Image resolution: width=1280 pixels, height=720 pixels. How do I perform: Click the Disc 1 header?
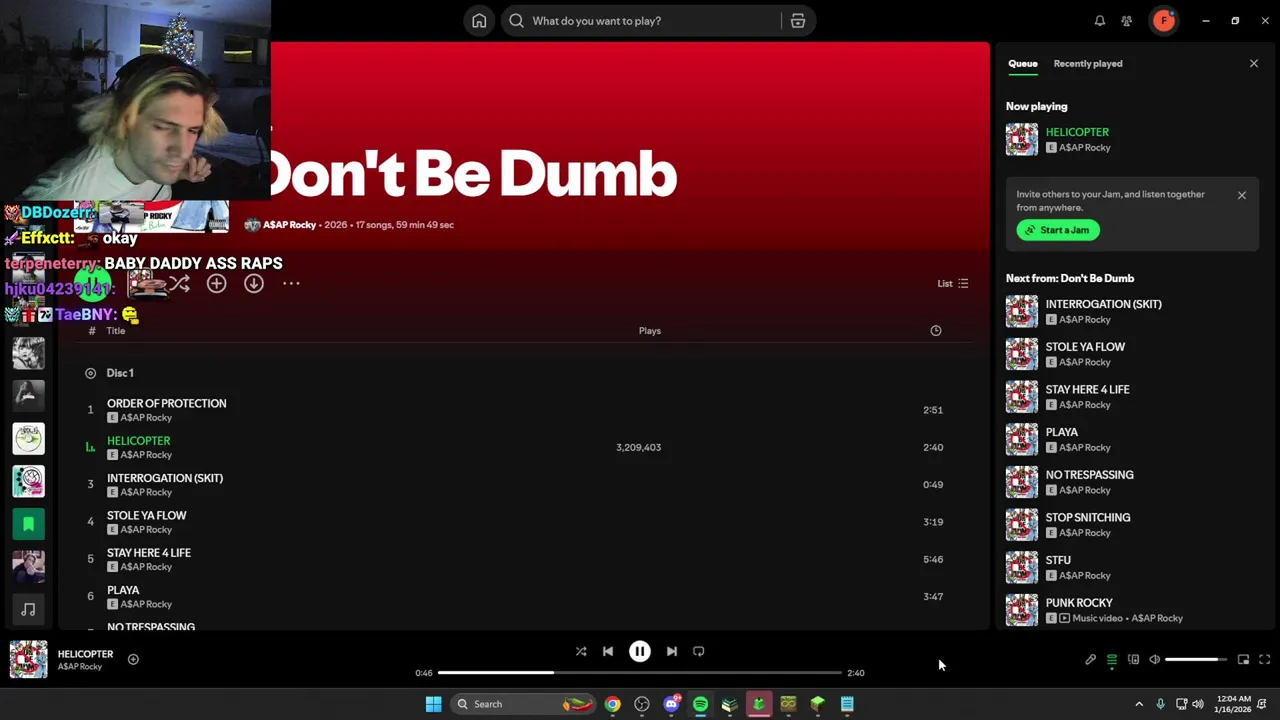[x=120, y=373]
